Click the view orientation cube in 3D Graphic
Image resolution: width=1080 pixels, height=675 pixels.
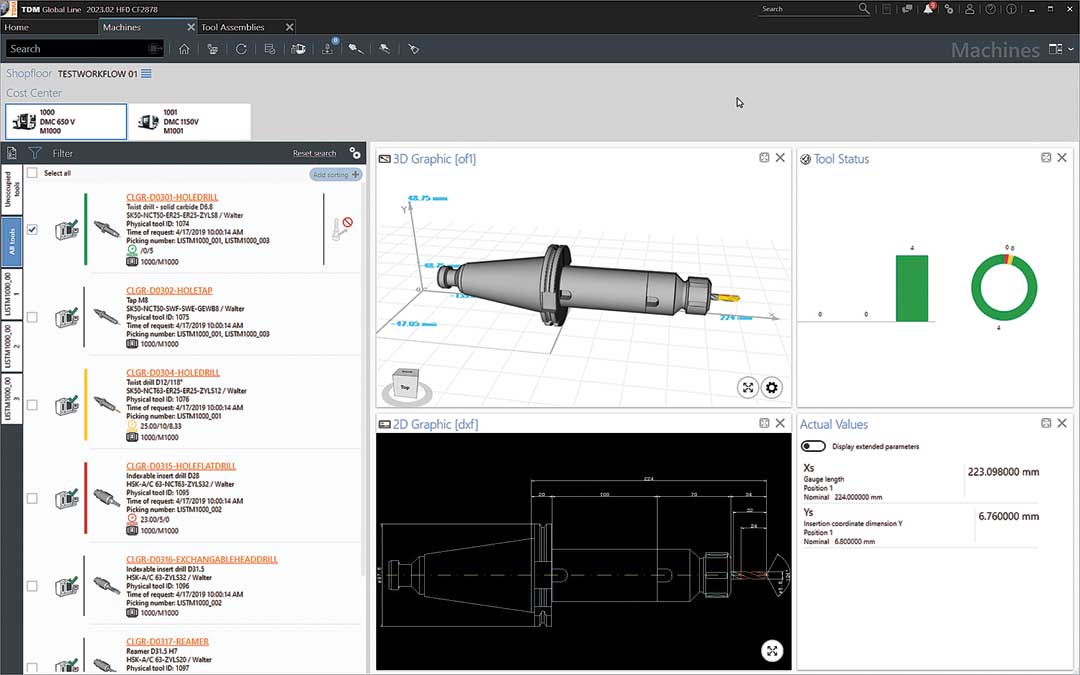point(405,384)
